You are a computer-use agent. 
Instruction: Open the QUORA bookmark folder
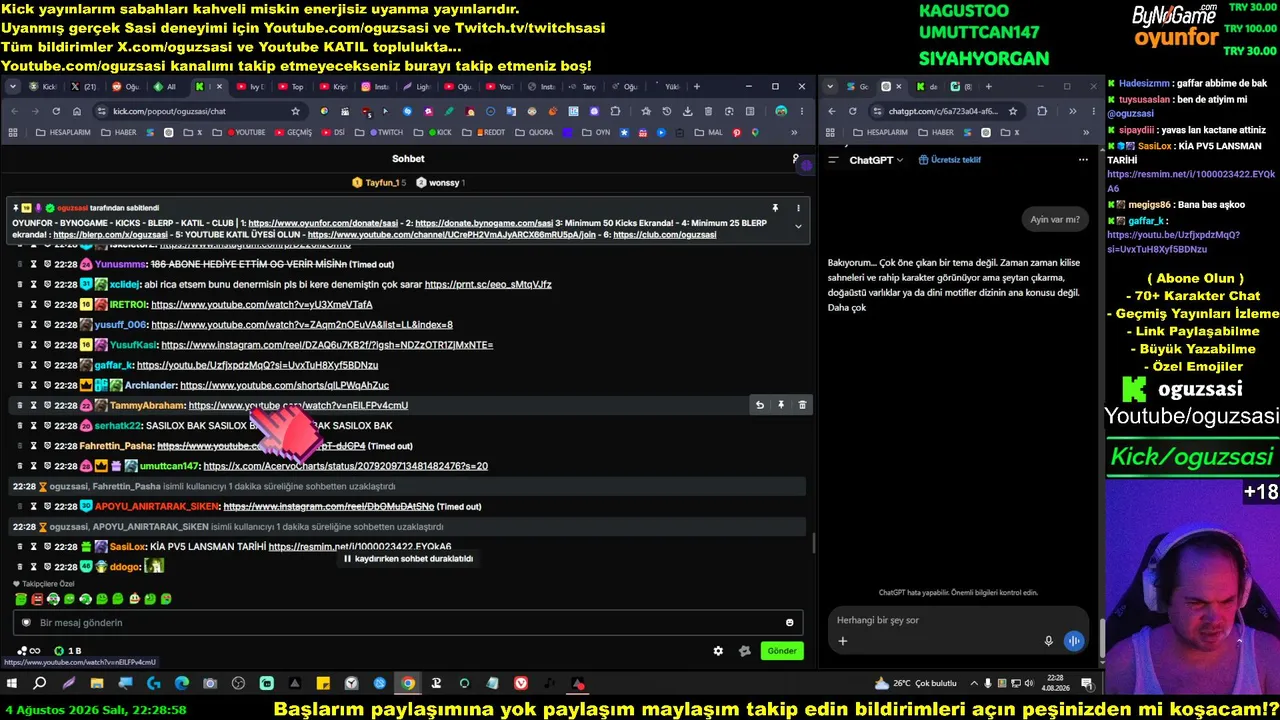click(x=533, y=132)
